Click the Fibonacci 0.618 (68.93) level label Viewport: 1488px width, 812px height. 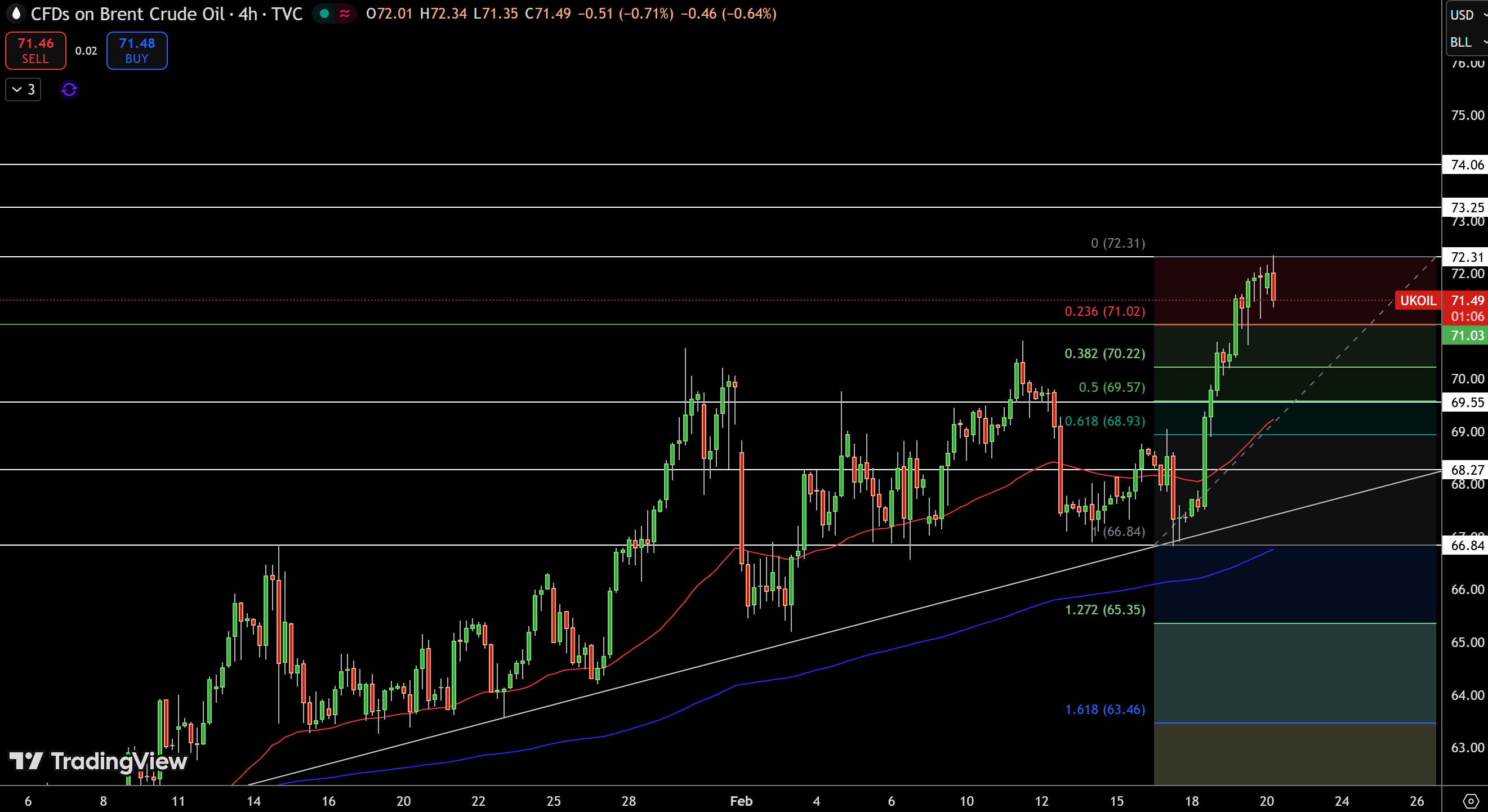(x=1104, y=421)
